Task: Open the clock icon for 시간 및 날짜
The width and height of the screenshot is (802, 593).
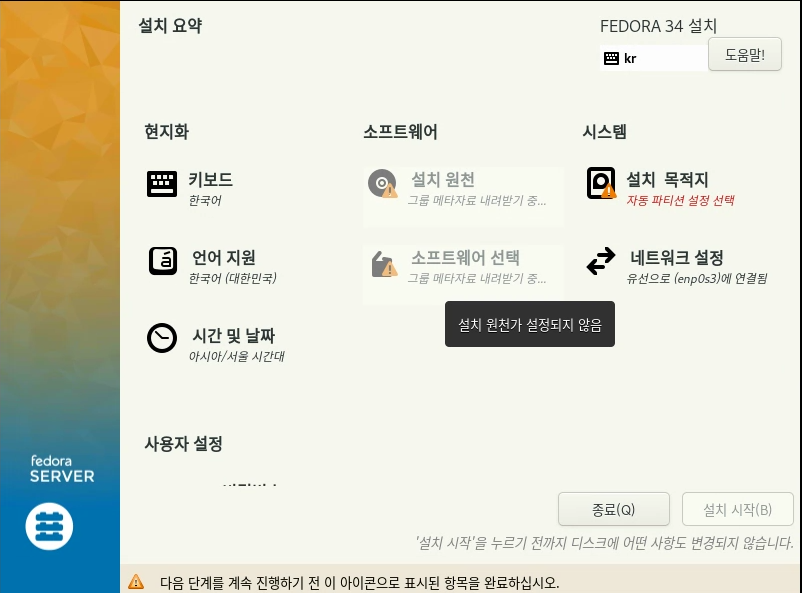Action: pyautogui.click(x=162, y=338)
